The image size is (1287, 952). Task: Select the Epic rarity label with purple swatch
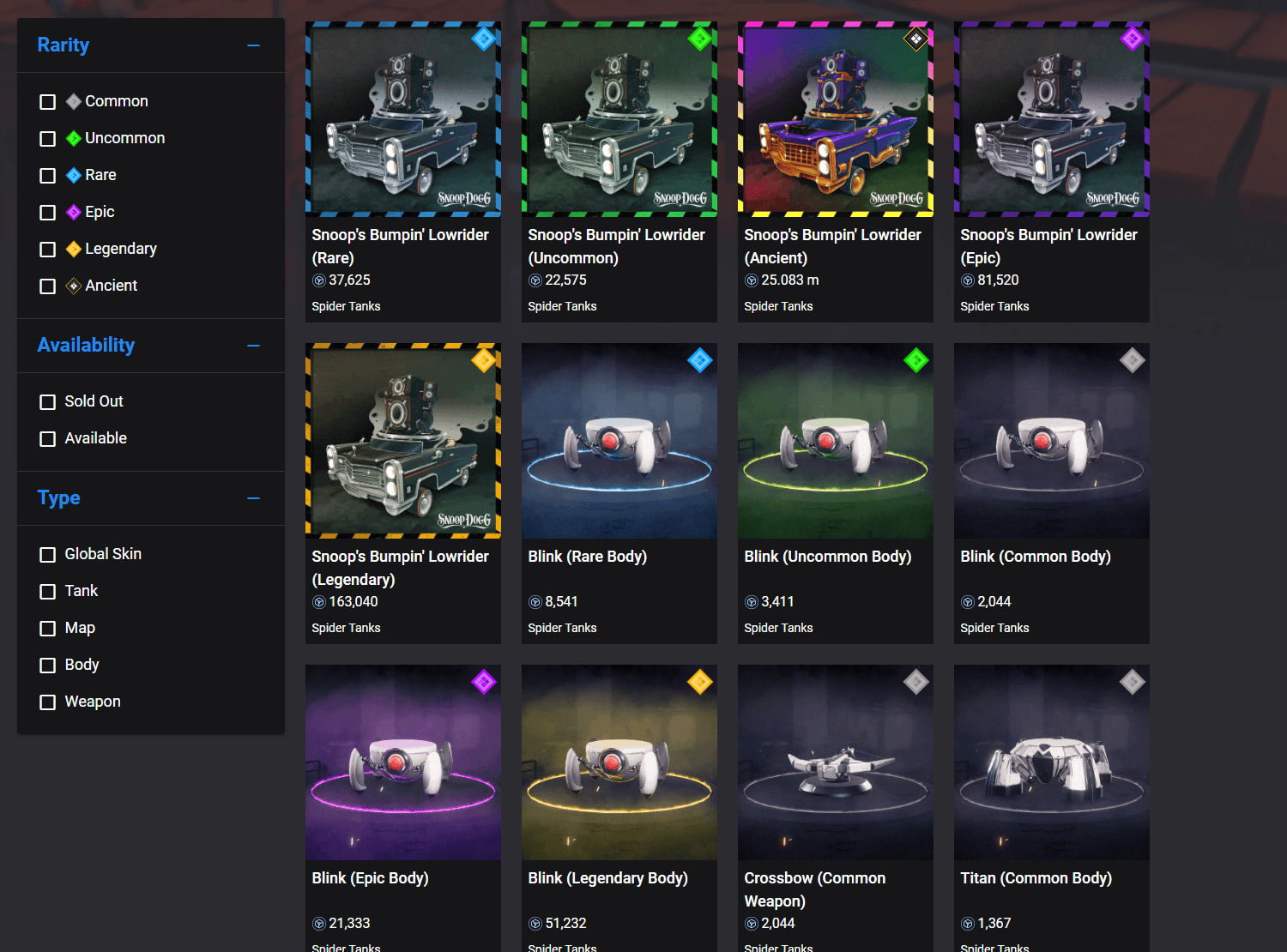(100, 212)
